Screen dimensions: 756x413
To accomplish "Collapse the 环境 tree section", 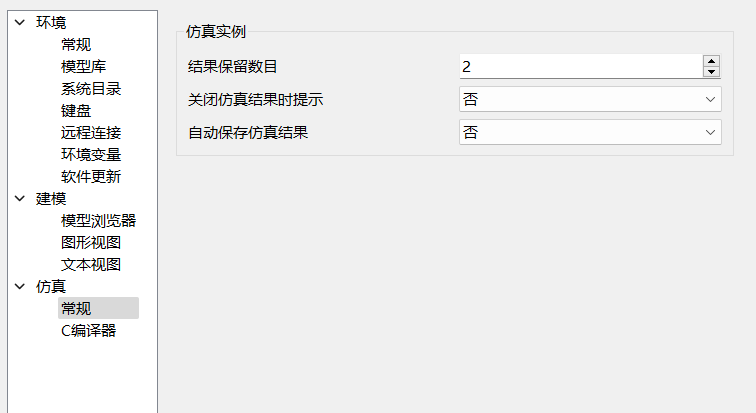I will pos(20,22).
